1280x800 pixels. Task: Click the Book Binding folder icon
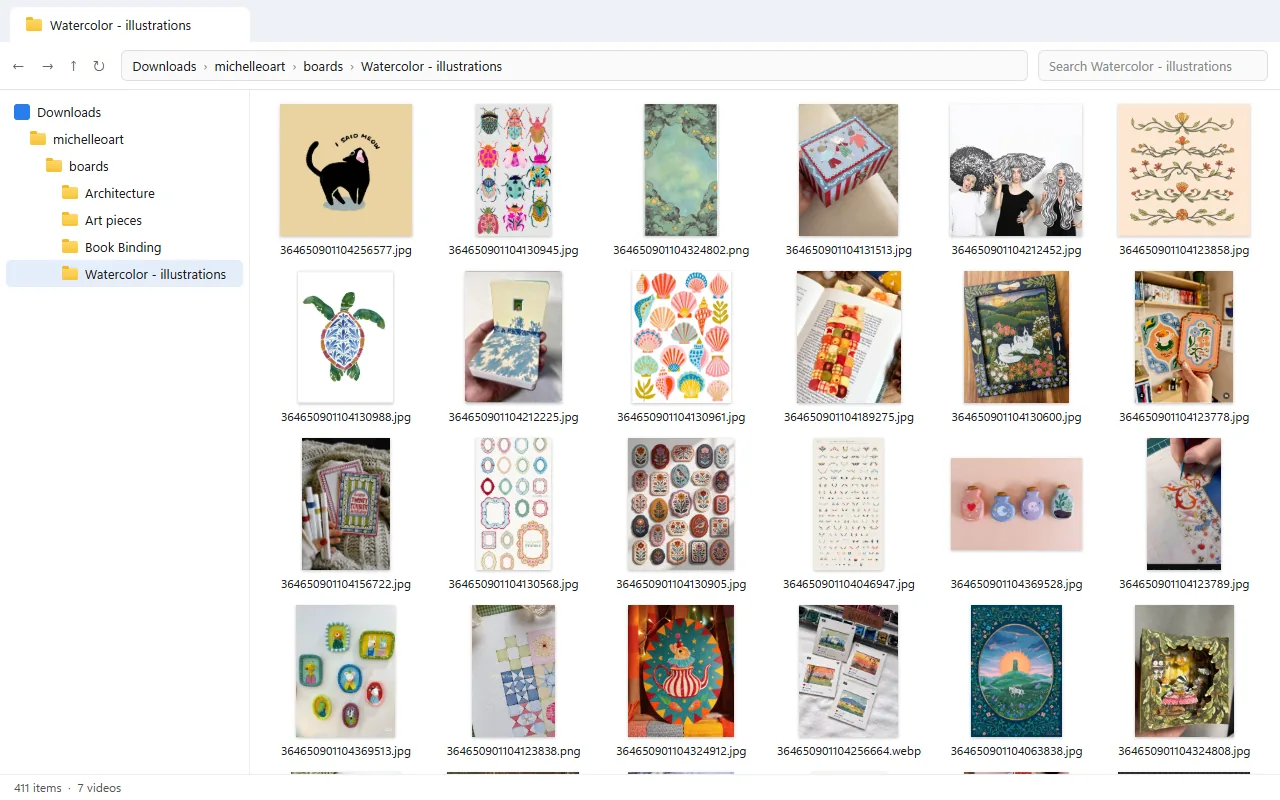(70, 247)
